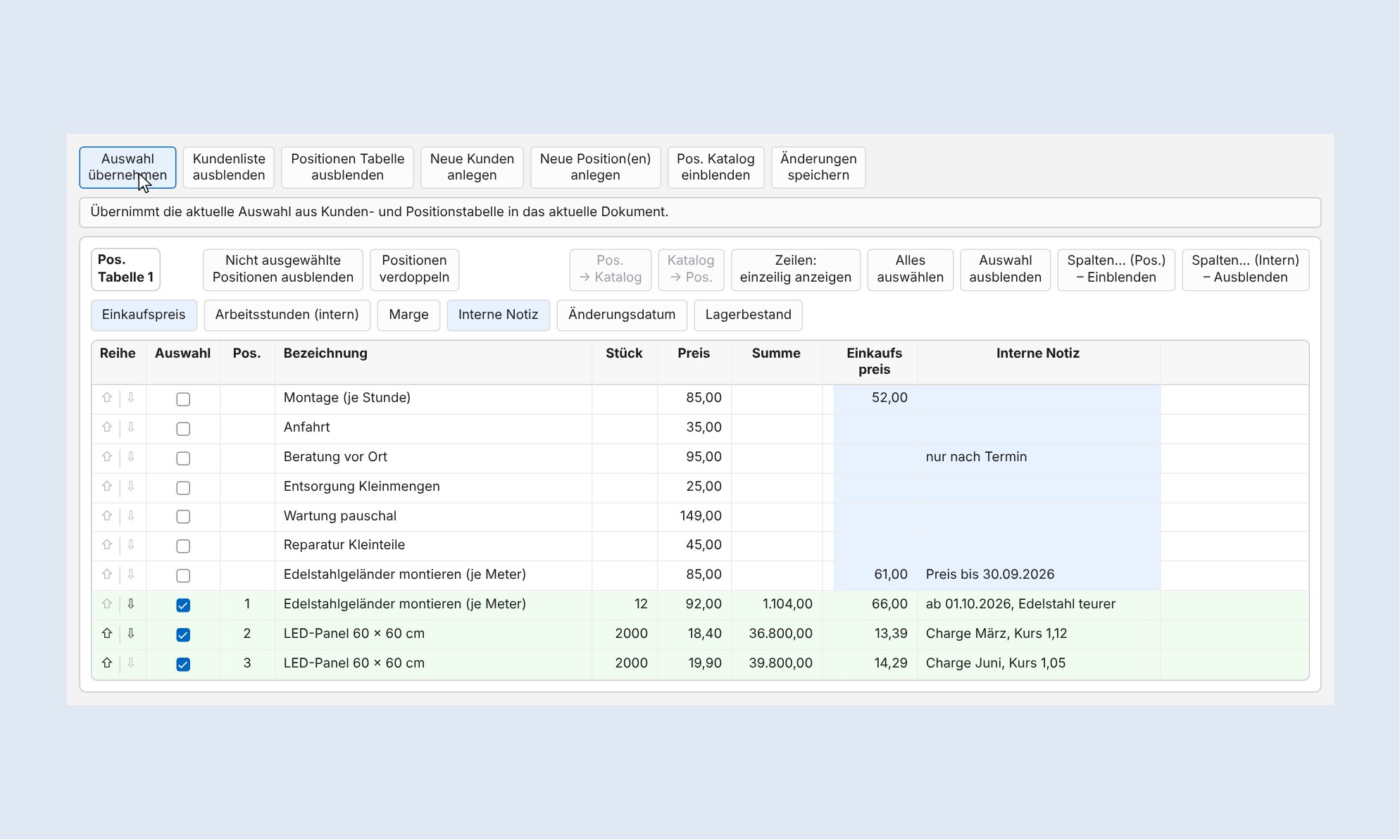Move LED-Panel position 2 down one row

131,634
